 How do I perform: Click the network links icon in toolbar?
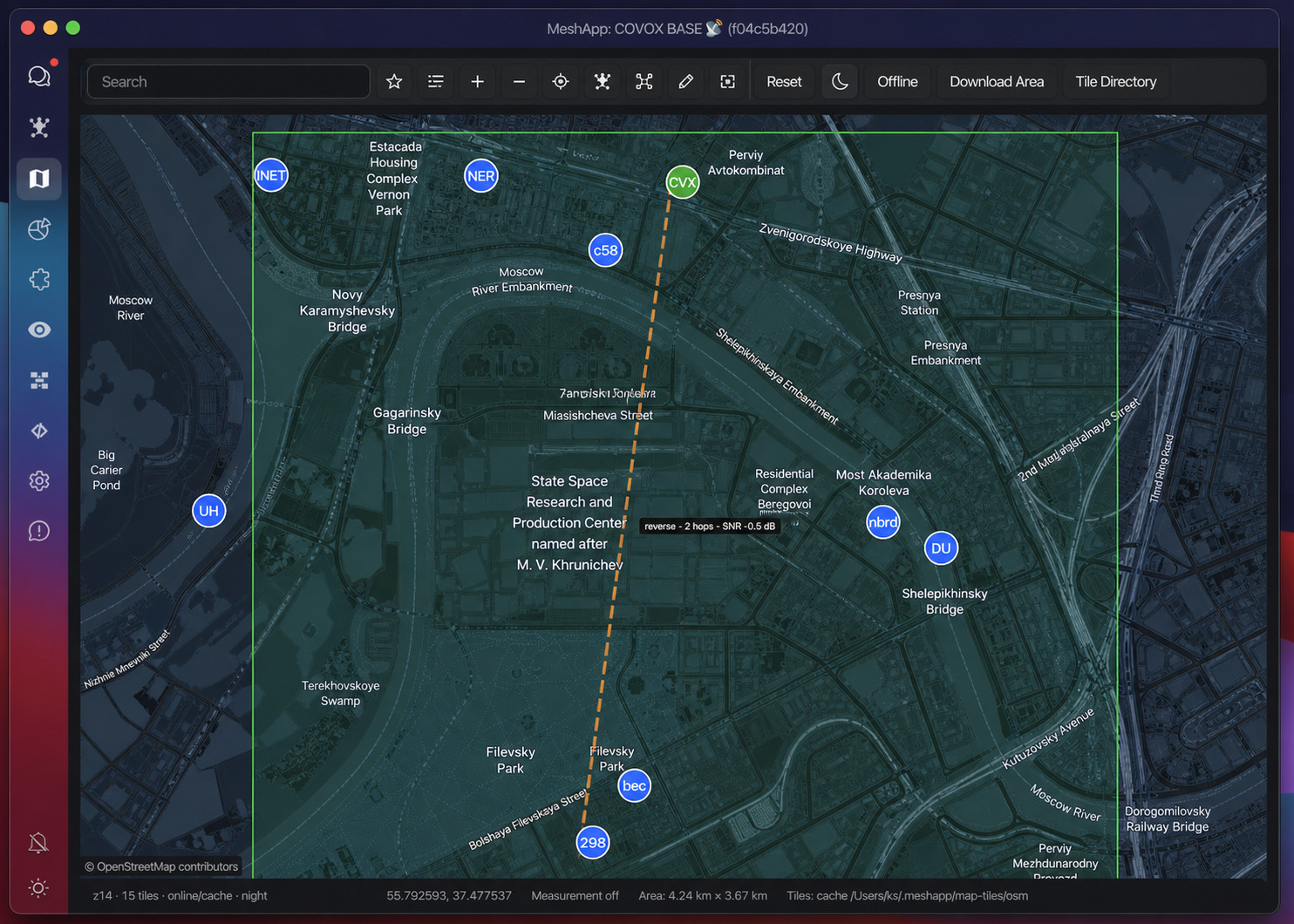pyautogui.click(x=644, y=82)
